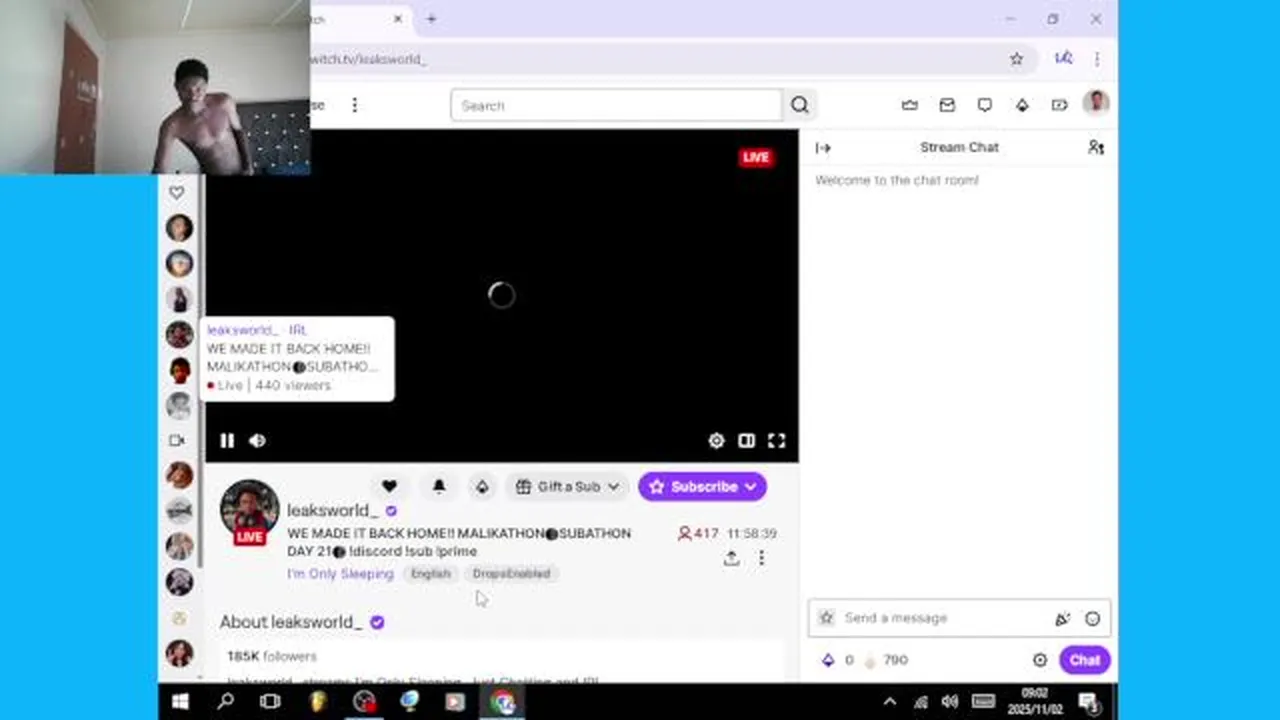Image resolution: width=1280 pixels, height=720 pixels.
Task: Open the I'm Only Sleeping category link
Action: pyautogui.click(x=340, y=573)
